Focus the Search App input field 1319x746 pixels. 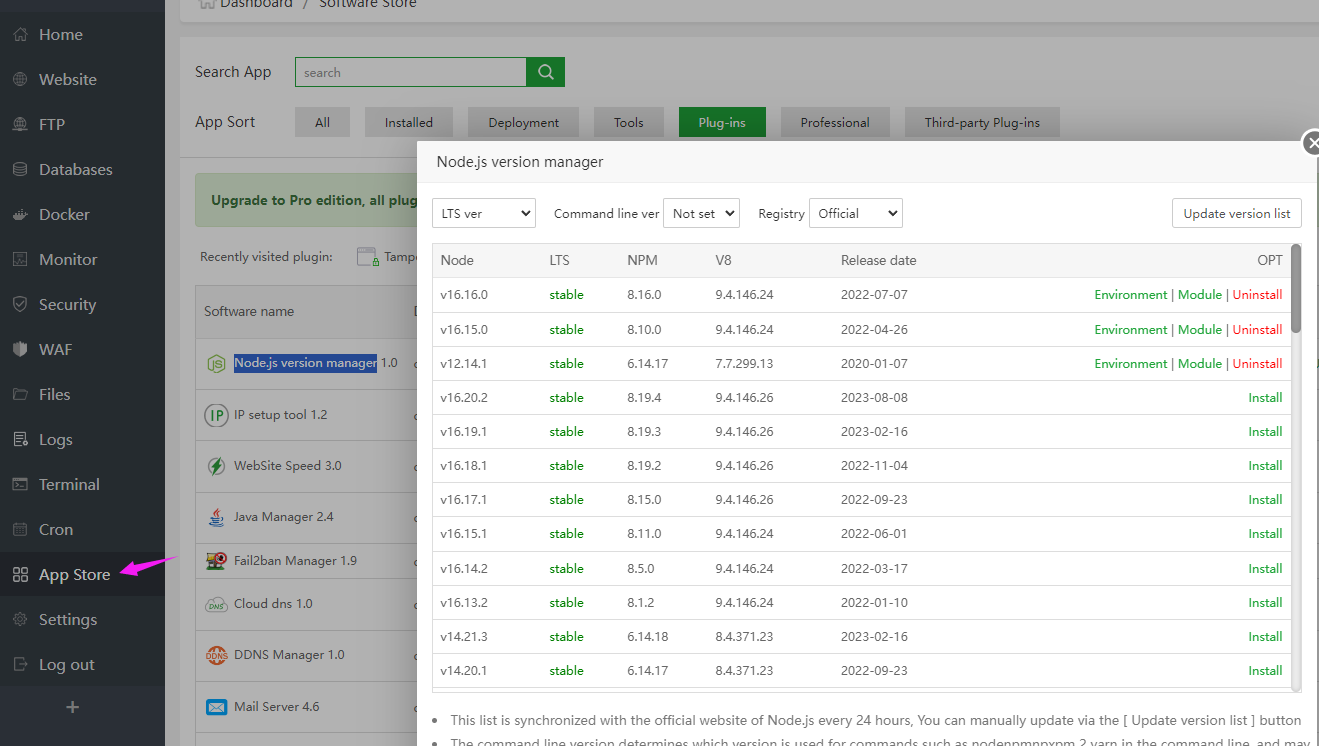pos(410,72)
